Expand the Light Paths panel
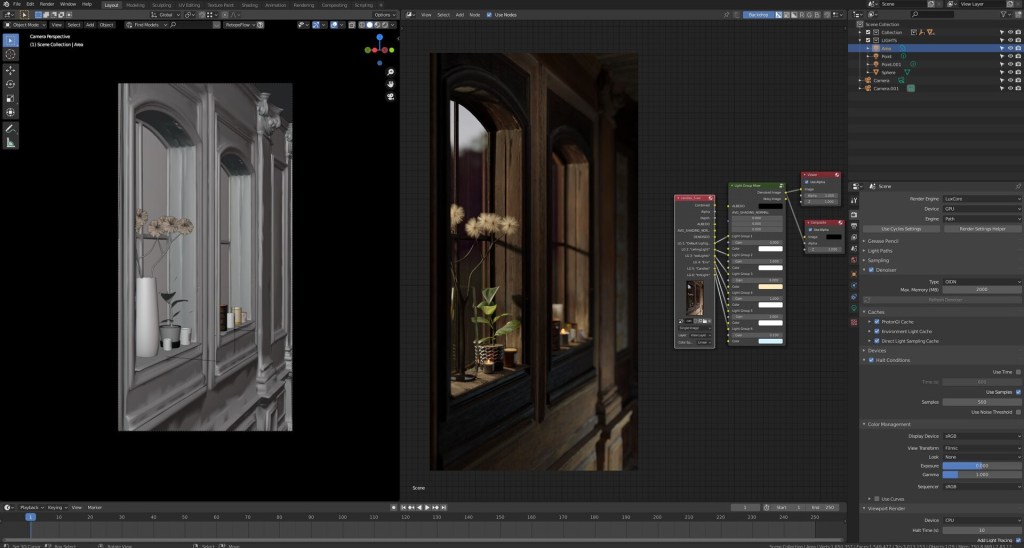1024x548 pixels. (882, 250)
